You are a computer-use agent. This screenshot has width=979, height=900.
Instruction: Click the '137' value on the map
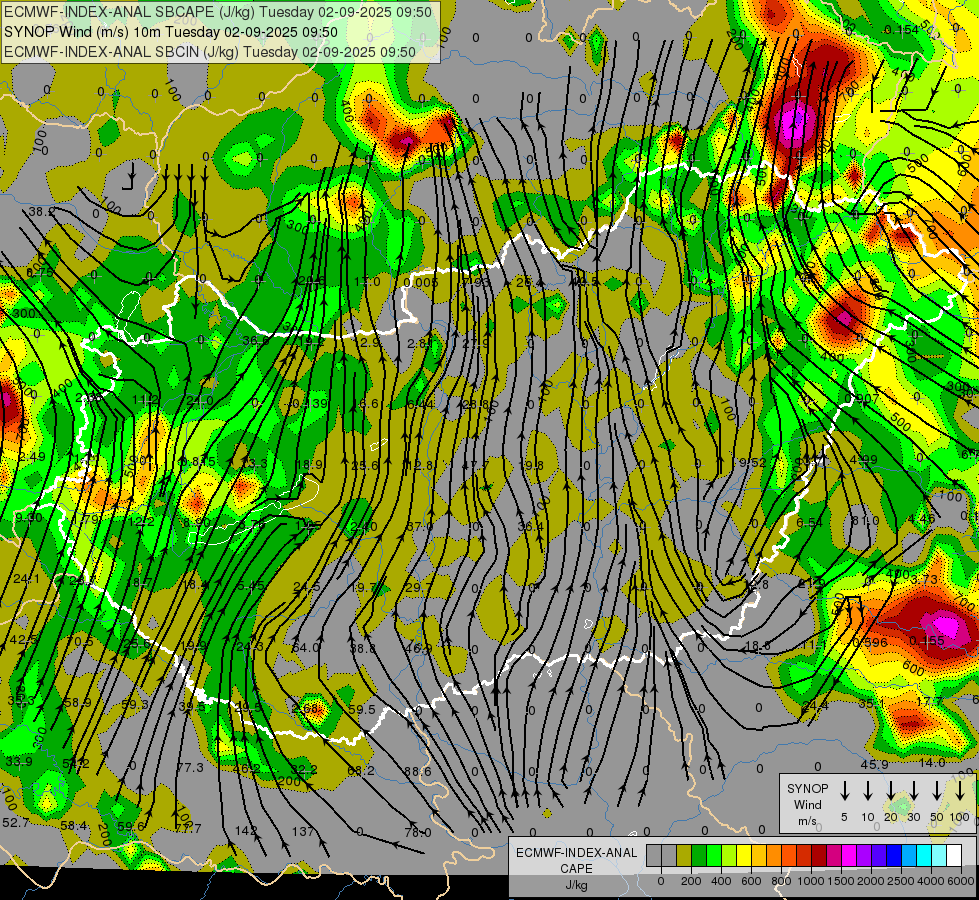point(303,831)
